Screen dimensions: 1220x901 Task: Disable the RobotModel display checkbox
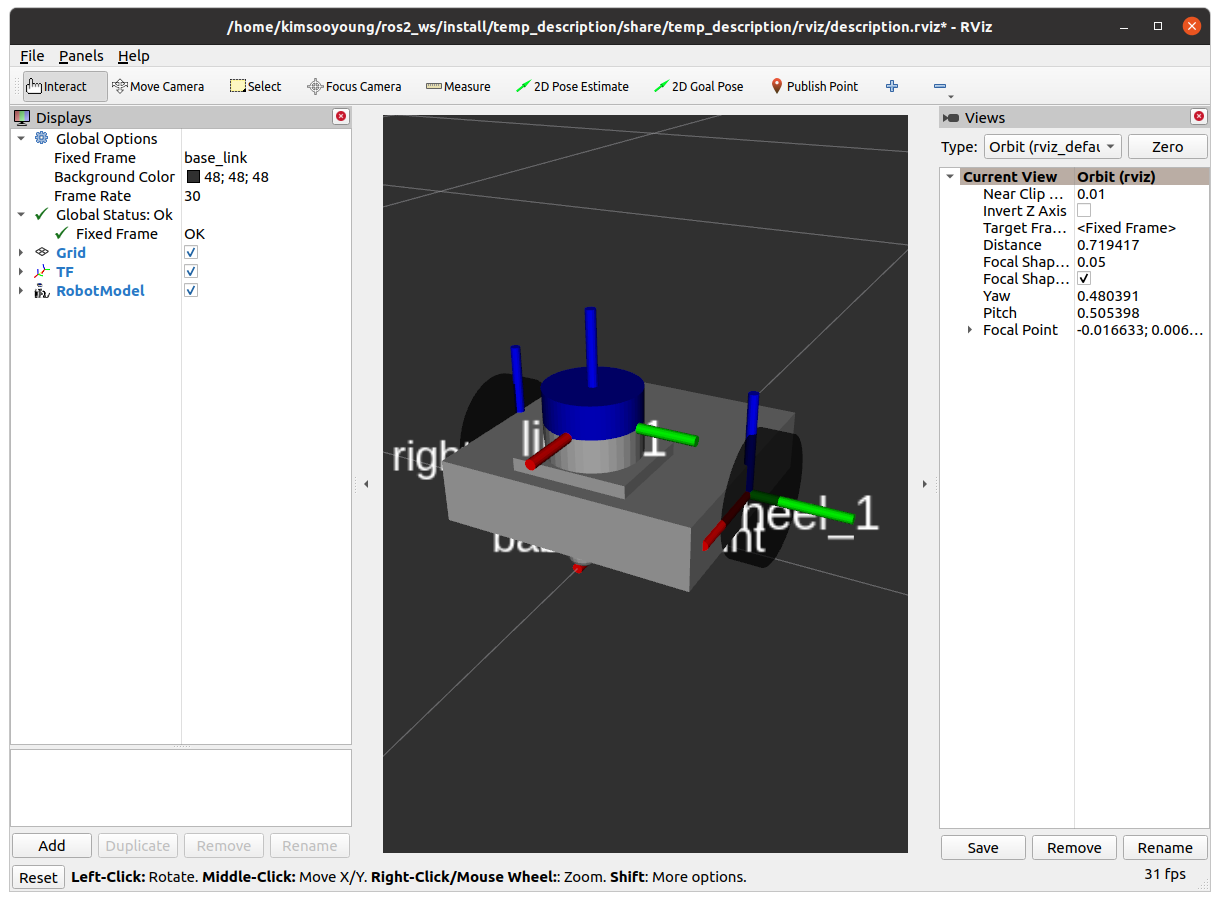(x=191, y=291)
